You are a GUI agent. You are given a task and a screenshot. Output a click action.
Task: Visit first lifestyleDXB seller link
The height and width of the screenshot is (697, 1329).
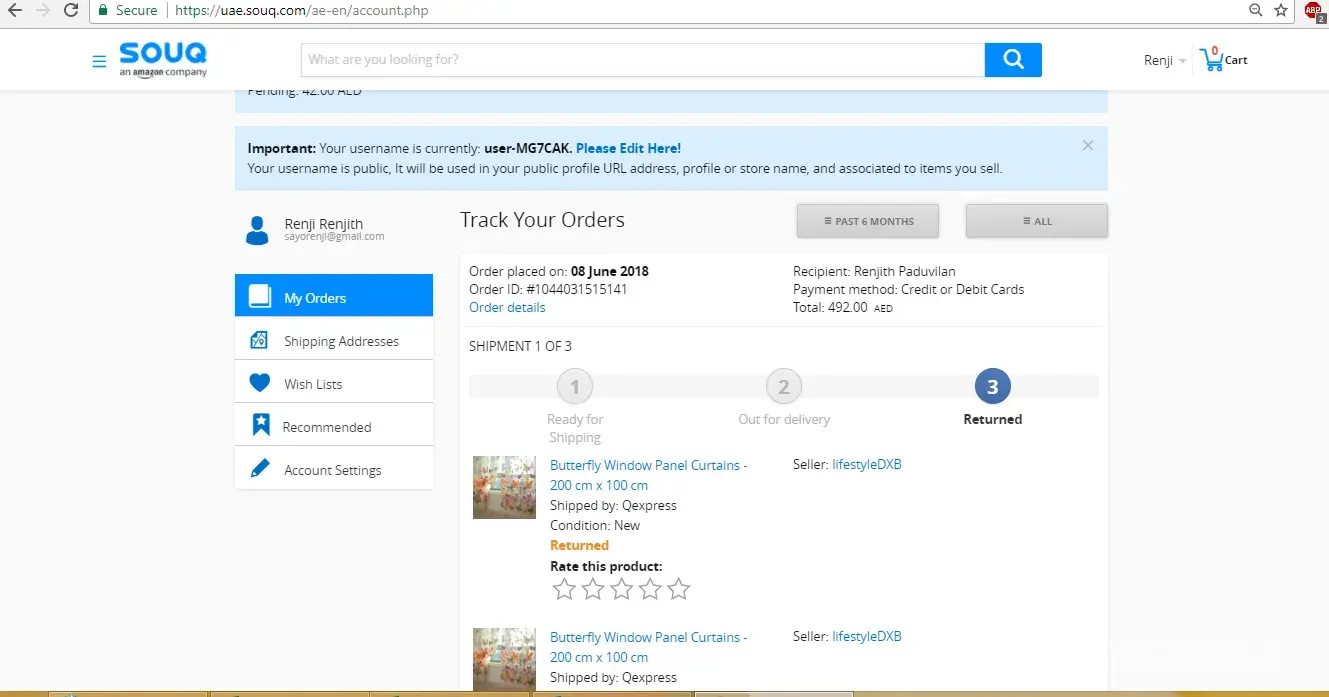pos(867,464)
